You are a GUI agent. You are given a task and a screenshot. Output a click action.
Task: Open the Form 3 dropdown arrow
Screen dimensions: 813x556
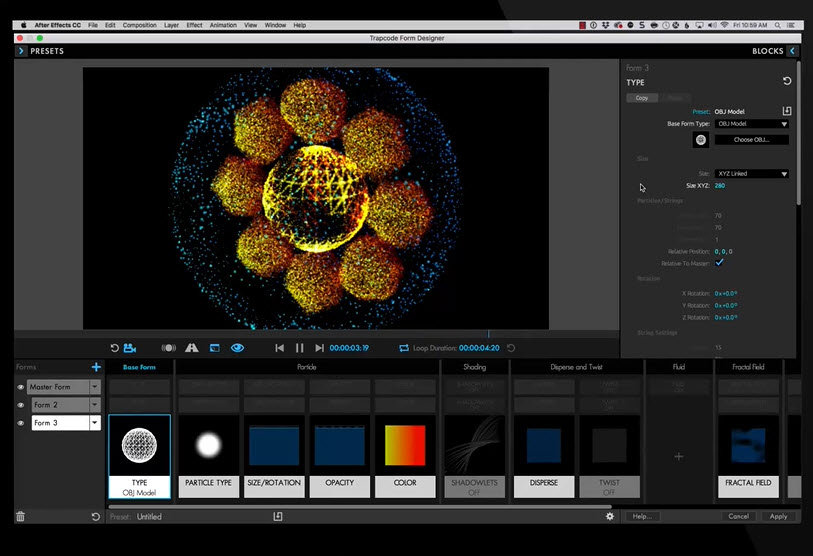95,423
